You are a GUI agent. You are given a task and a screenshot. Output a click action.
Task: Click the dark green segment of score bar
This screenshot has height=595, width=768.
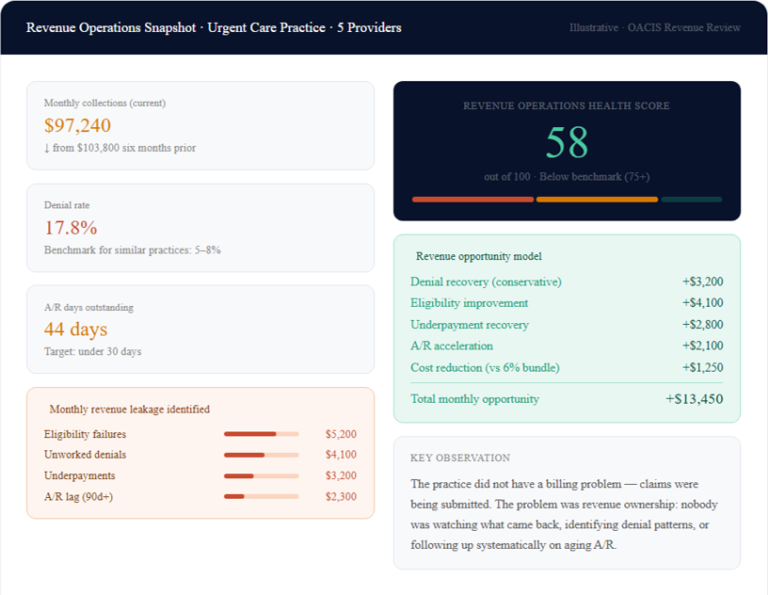691,199
